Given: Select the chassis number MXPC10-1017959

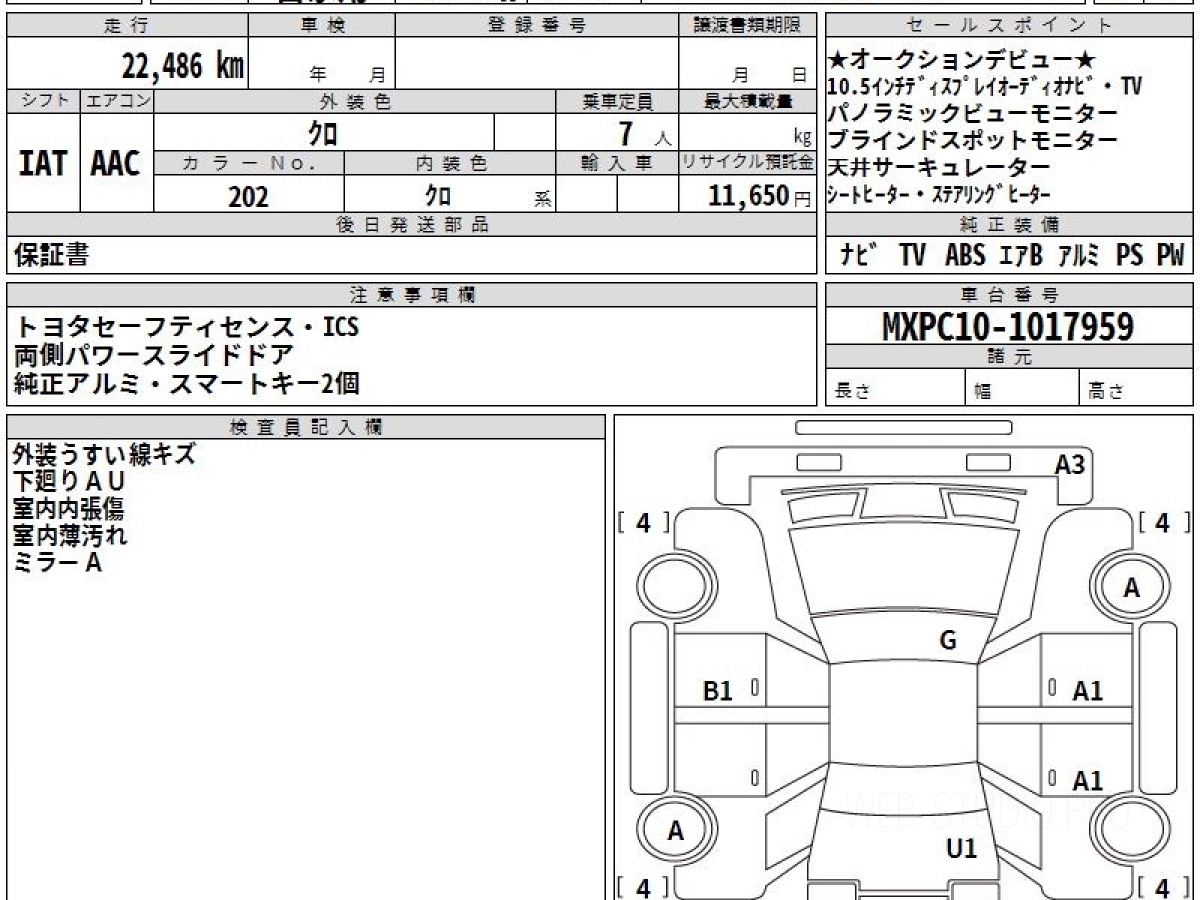Looking at the screenshot, I should pos(1008,327).
